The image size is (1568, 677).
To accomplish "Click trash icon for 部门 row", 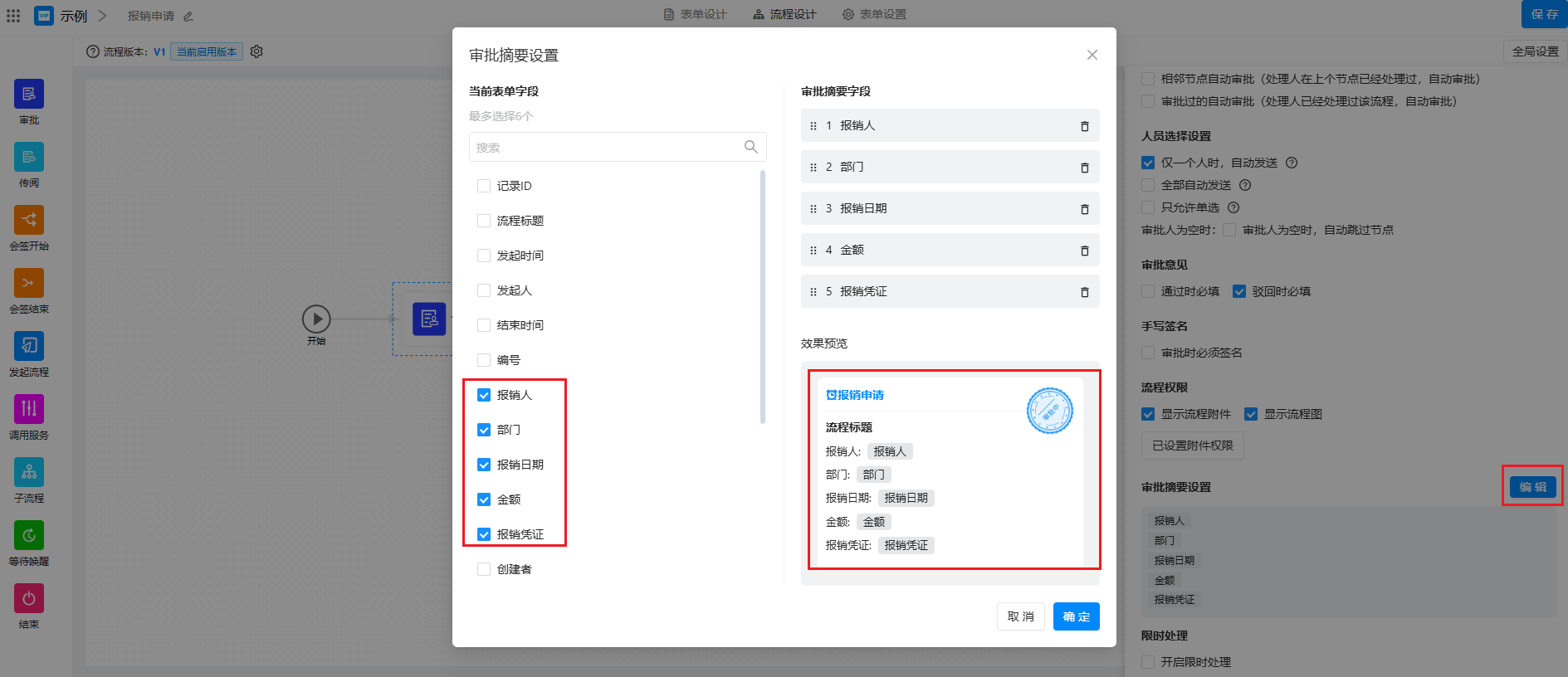I will click(1084, 168).
